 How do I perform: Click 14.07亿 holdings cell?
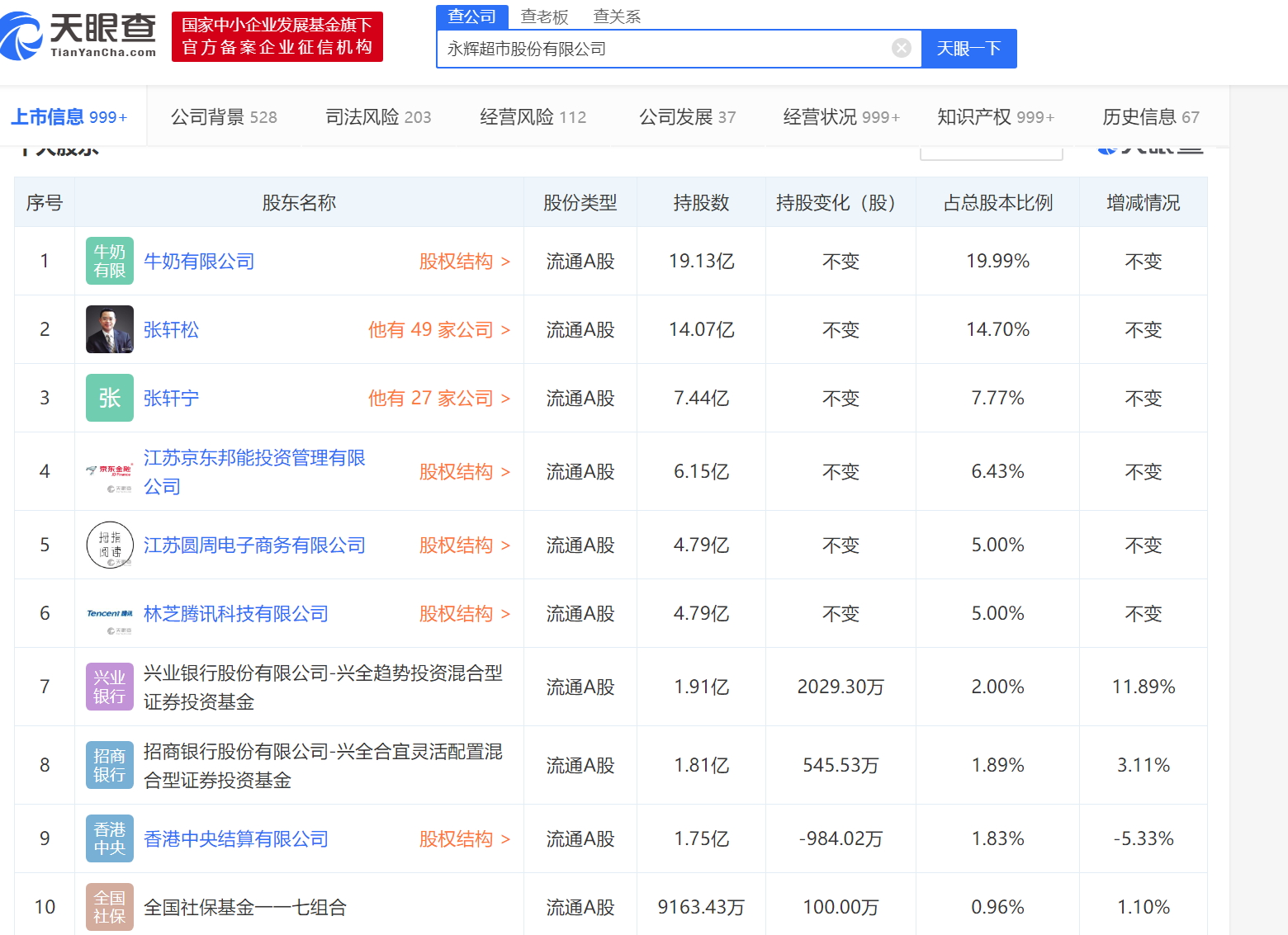(x=701, y=330)
